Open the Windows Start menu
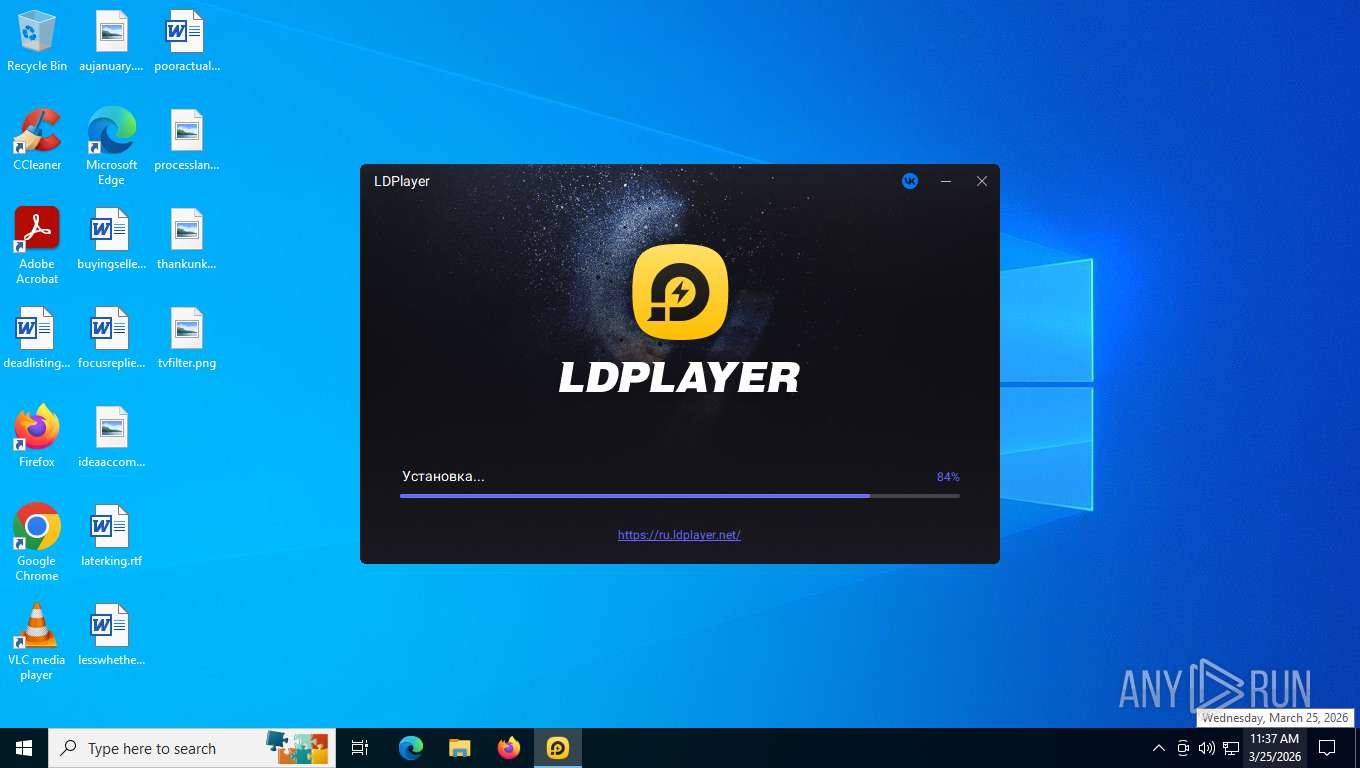 point(24,748)
